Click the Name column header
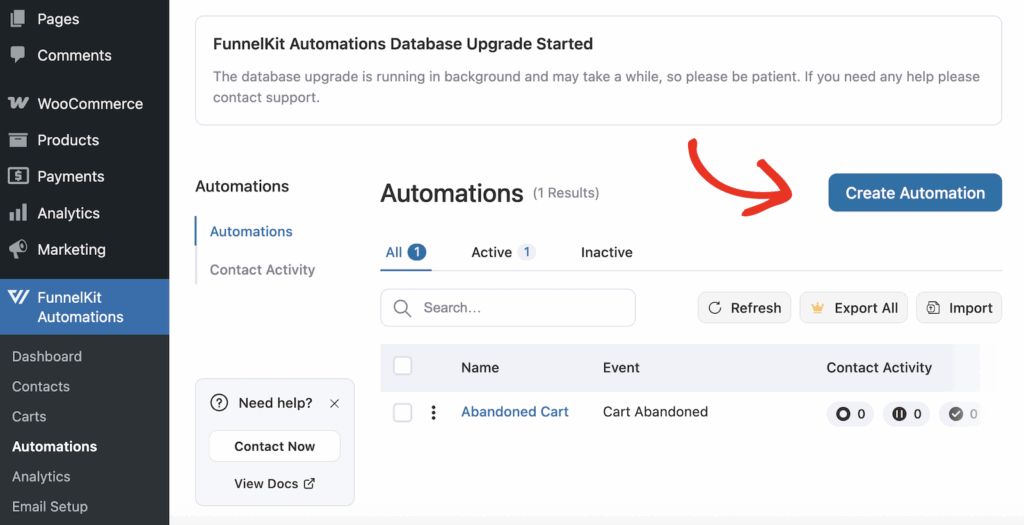The width and height of the screenshot is (1024, 525). click(480, 368)
